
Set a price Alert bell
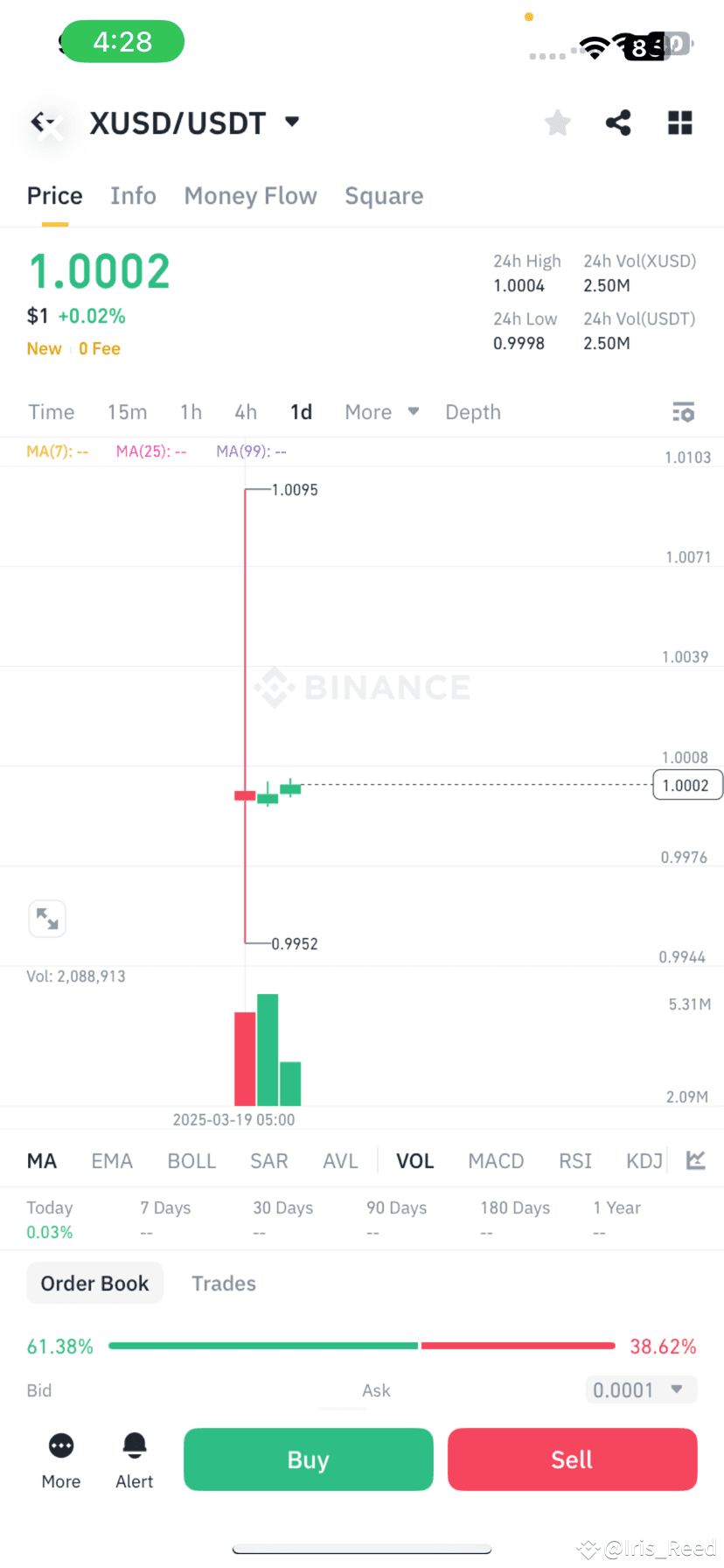pyautogui.click(x=135, y=1460)
